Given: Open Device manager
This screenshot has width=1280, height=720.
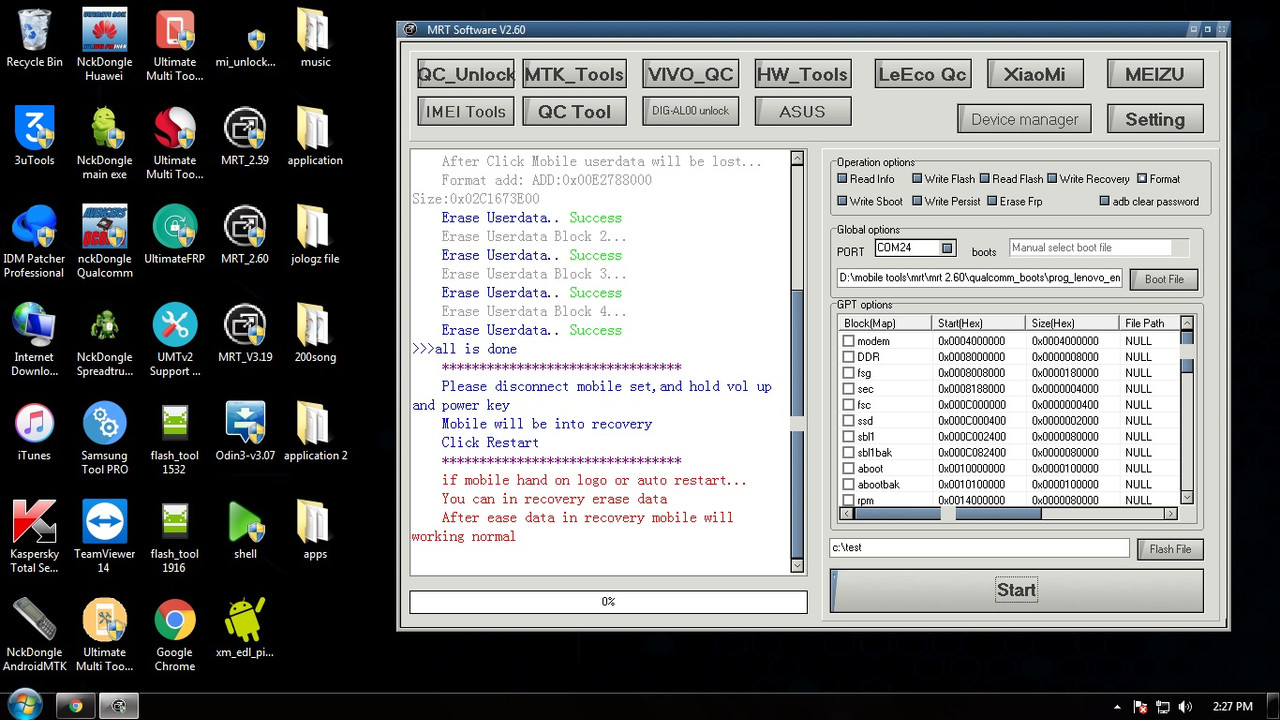Looking at the screenshot, I should click(1025, 119).
